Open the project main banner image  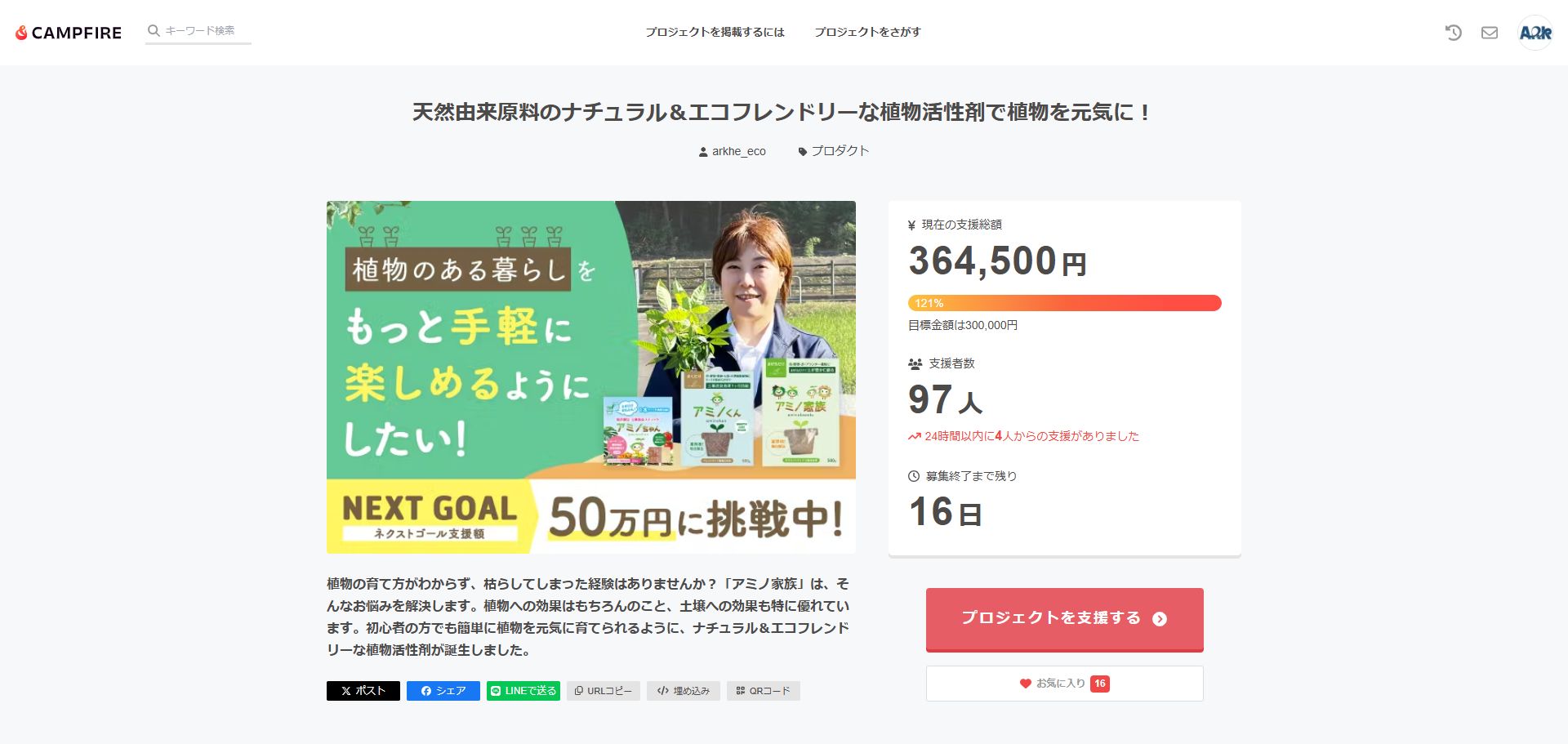tap(591, 377)
